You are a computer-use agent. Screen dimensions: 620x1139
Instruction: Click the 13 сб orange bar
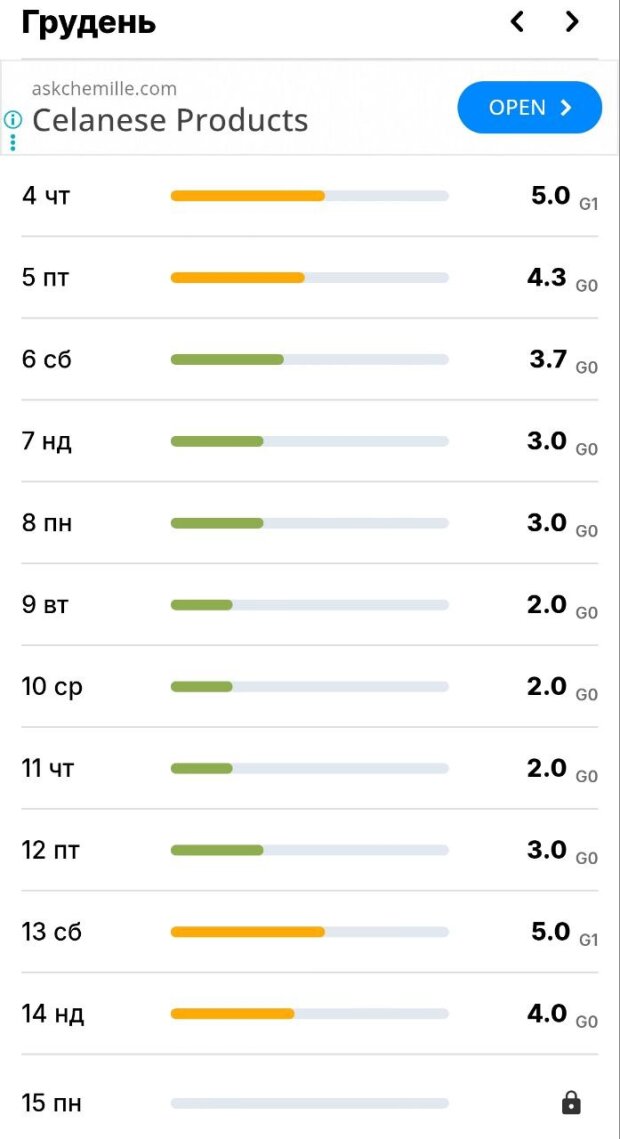[x=247, y=932]
